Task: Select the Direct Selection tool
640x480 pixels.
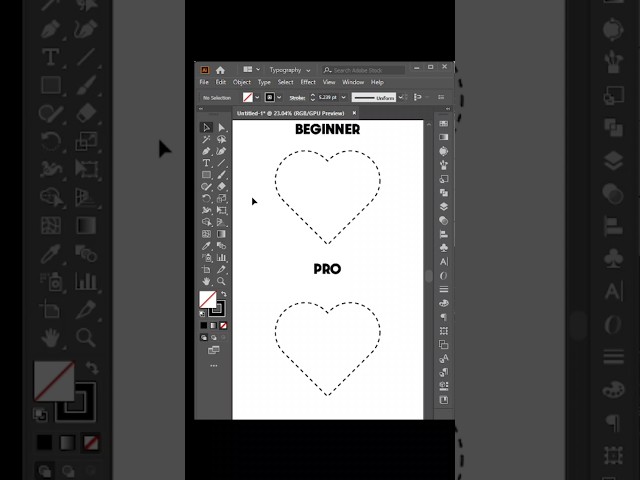Action: pyautogui.click(x=222, y=128)
